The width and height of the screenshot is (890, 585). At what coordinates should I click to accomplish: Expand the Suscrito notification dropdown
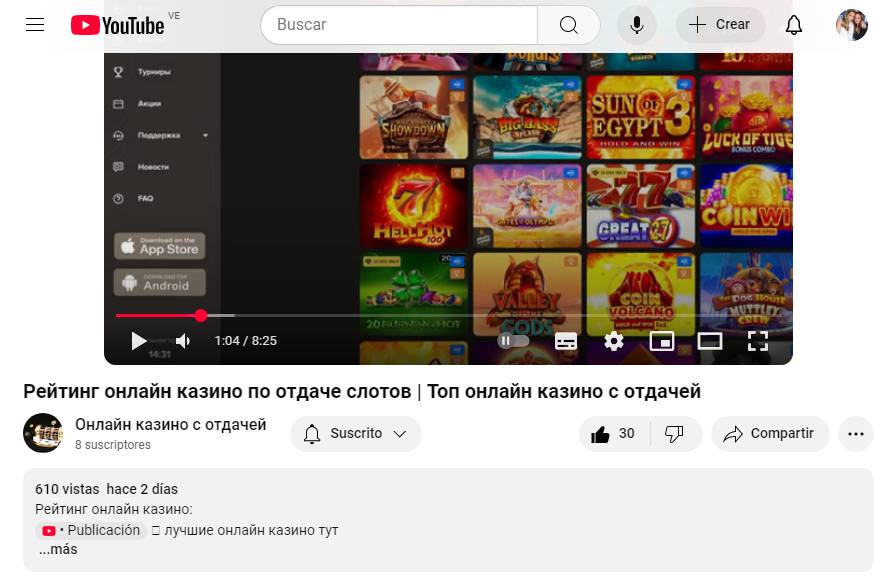point(356,434)
